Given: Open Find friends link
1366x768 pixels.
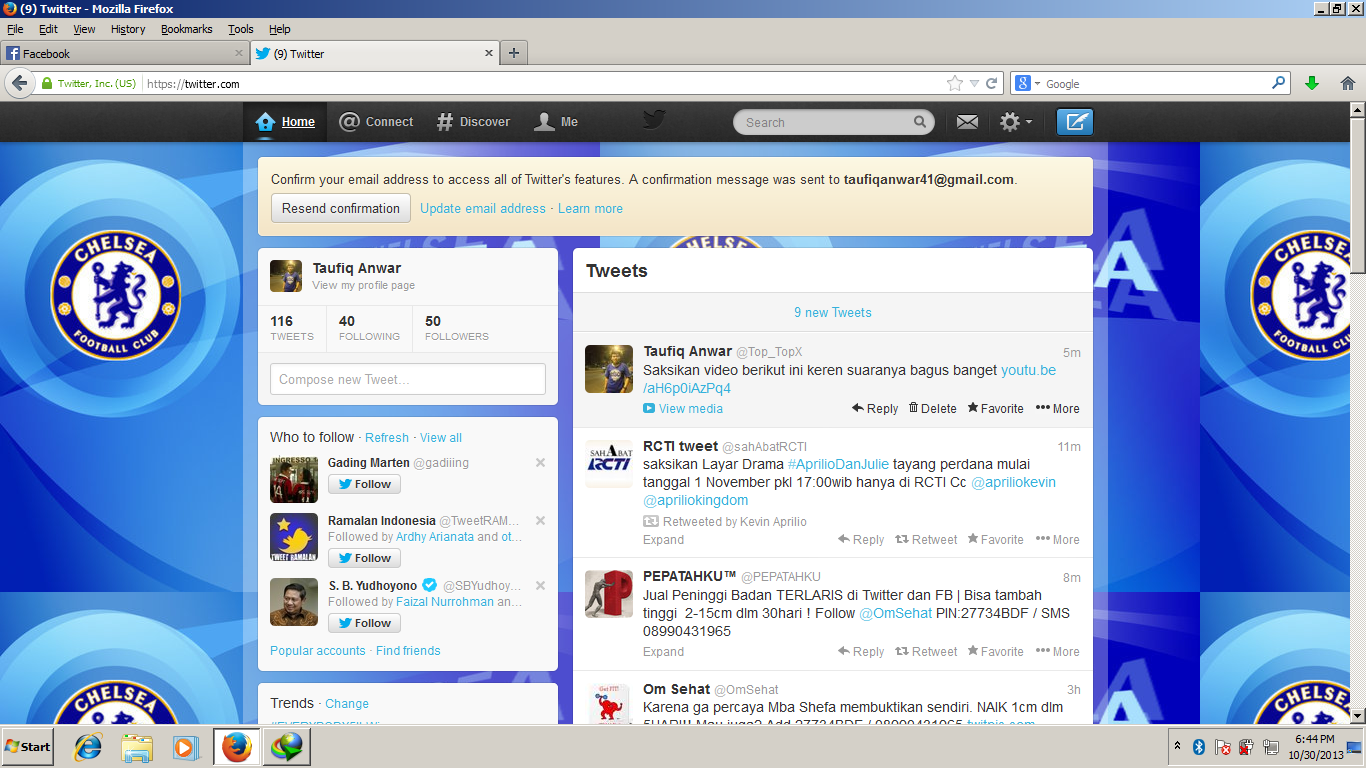Looking at the screenshot, I should (408, 650).
